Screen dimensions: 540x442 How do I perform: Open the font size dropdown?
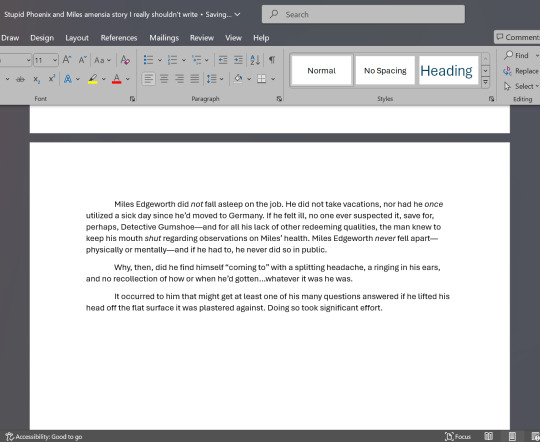pos(55,60)
